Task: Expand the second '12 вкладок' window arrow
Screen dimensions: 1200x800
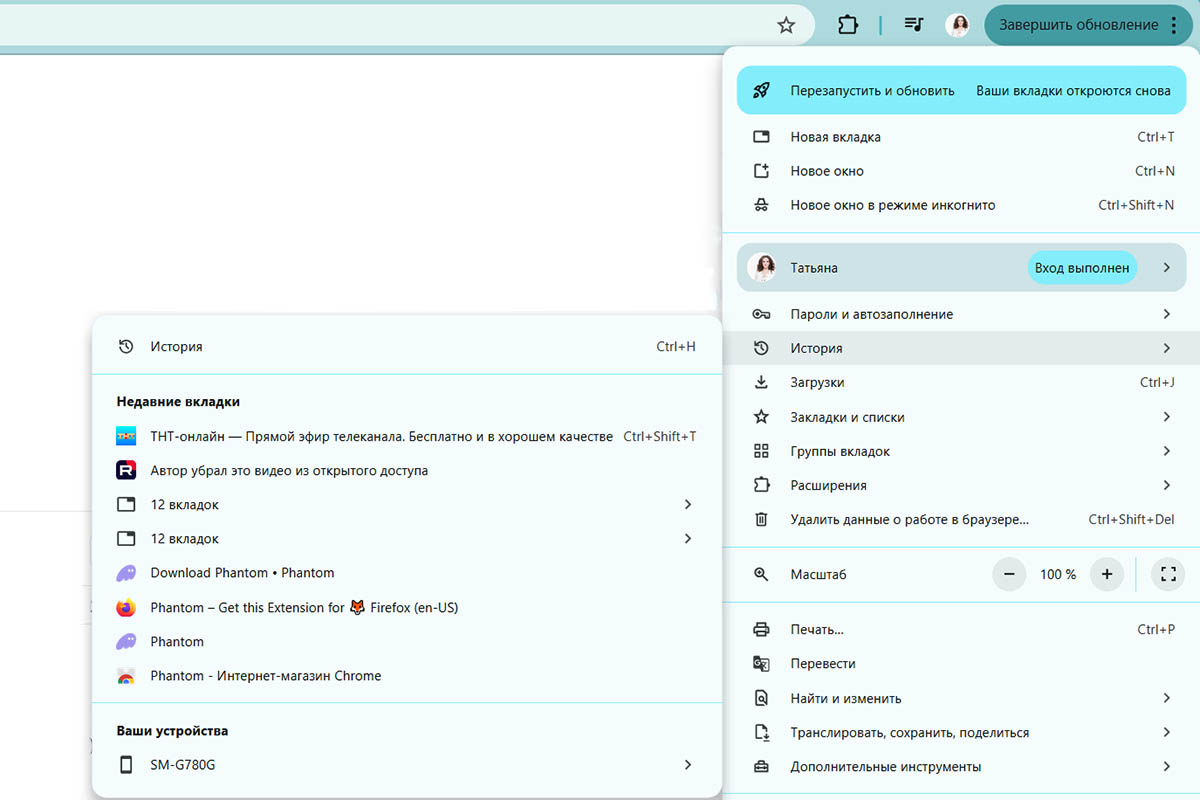Action: pyautogui.click(x=687, y=538)
